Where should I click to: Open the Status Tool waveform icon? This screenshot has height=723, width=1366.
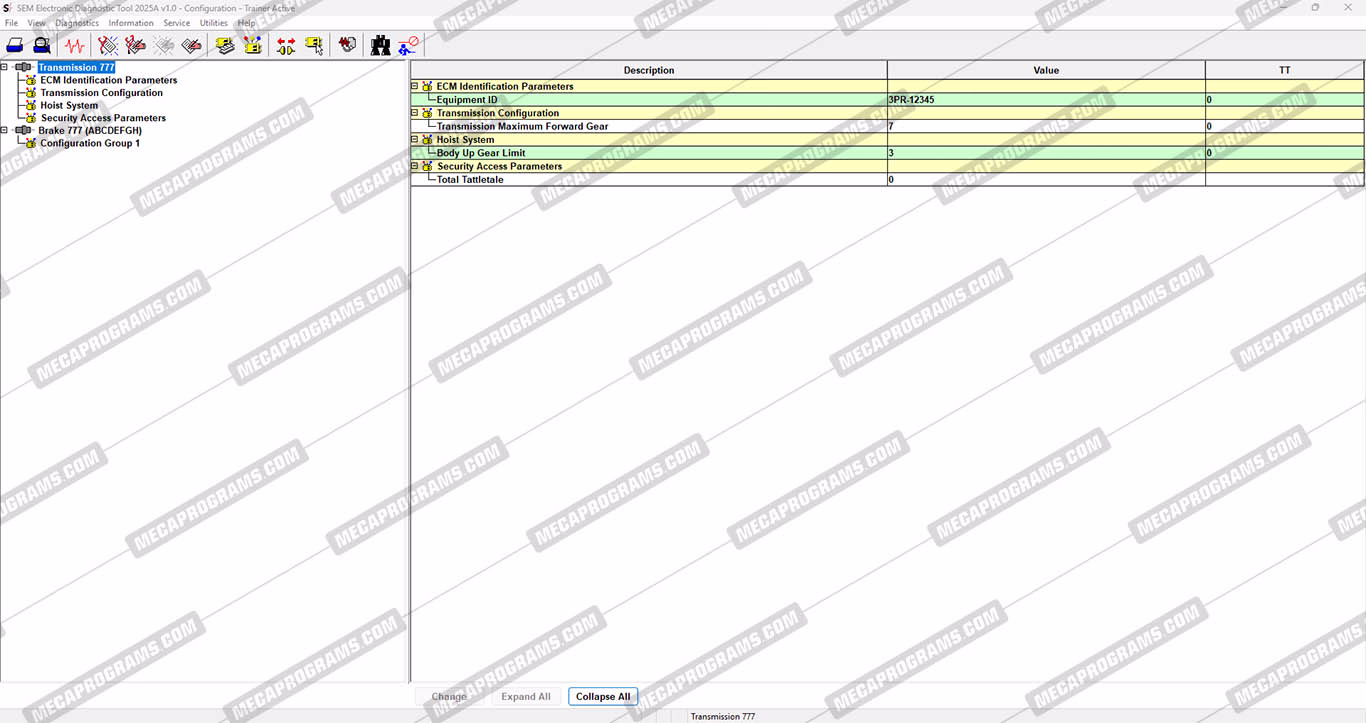[74, 45]
